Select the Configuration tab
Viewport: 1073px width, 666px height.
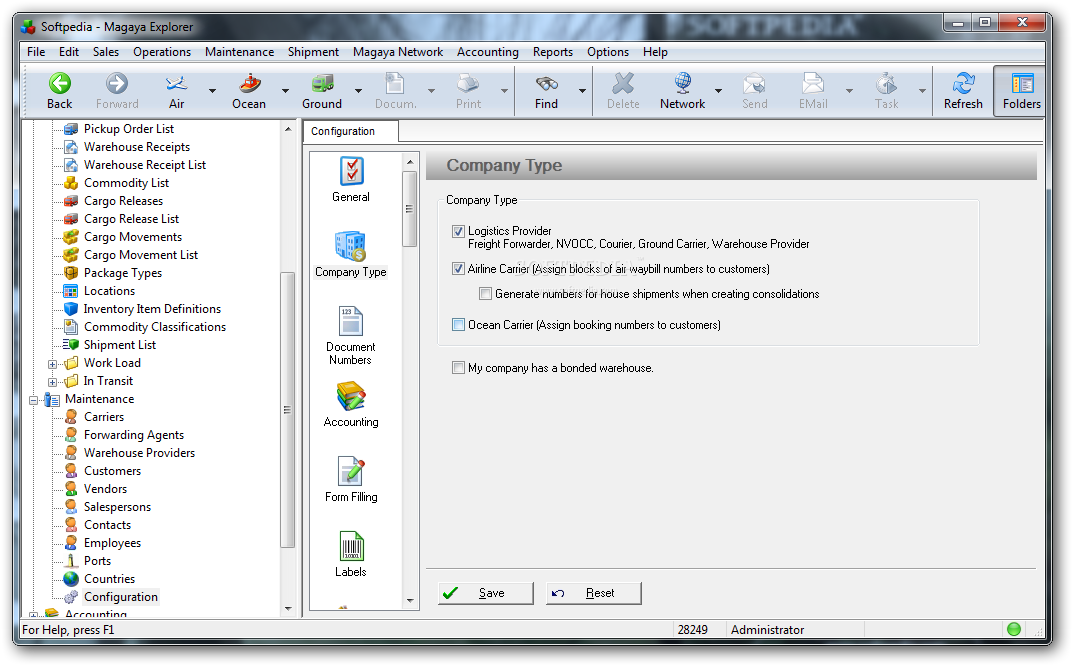351,131
